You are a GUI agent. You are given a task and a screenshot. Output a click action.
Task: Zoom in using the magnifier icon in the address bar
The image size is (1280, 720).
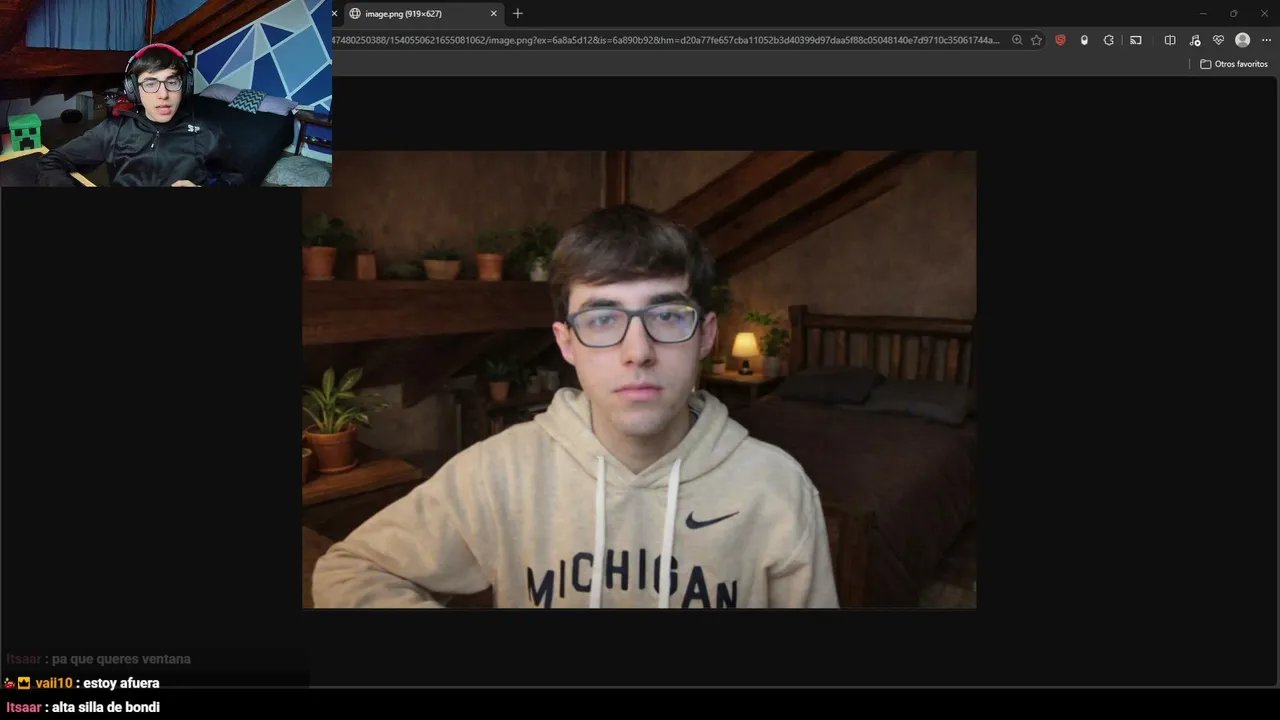pyautogui.click(x=1017, y=40)
